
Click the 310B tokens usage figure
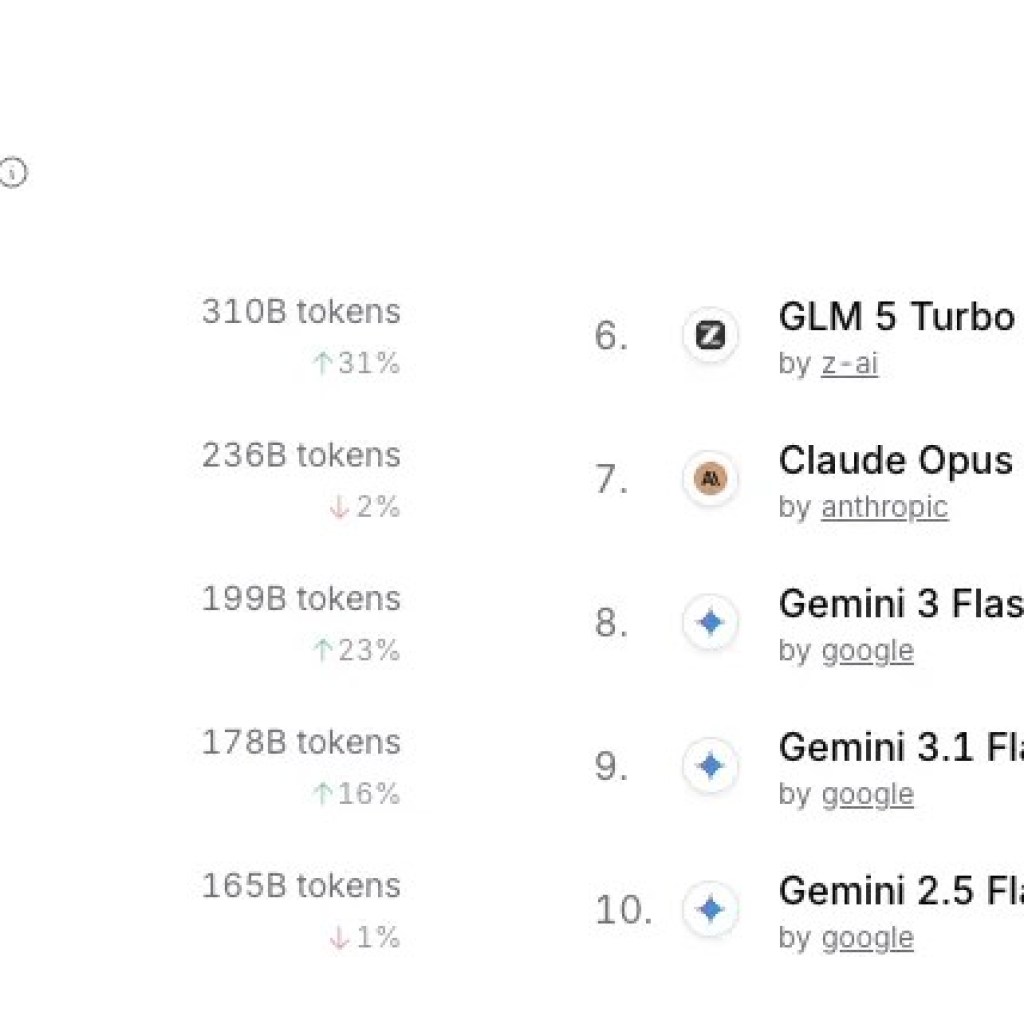click(x=301, y=312)
